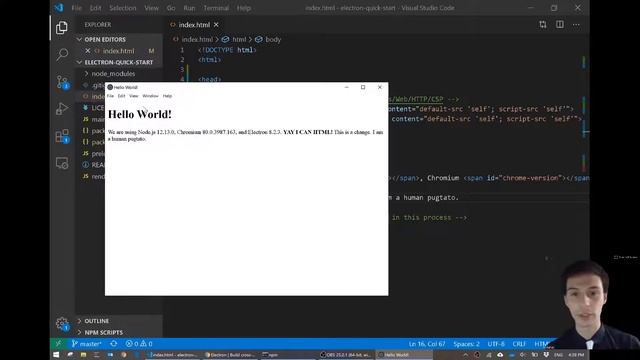Viewport: 640px width, 360px height.
Task: Open Window menu in Hello World window
Action: tap(150, 96)
